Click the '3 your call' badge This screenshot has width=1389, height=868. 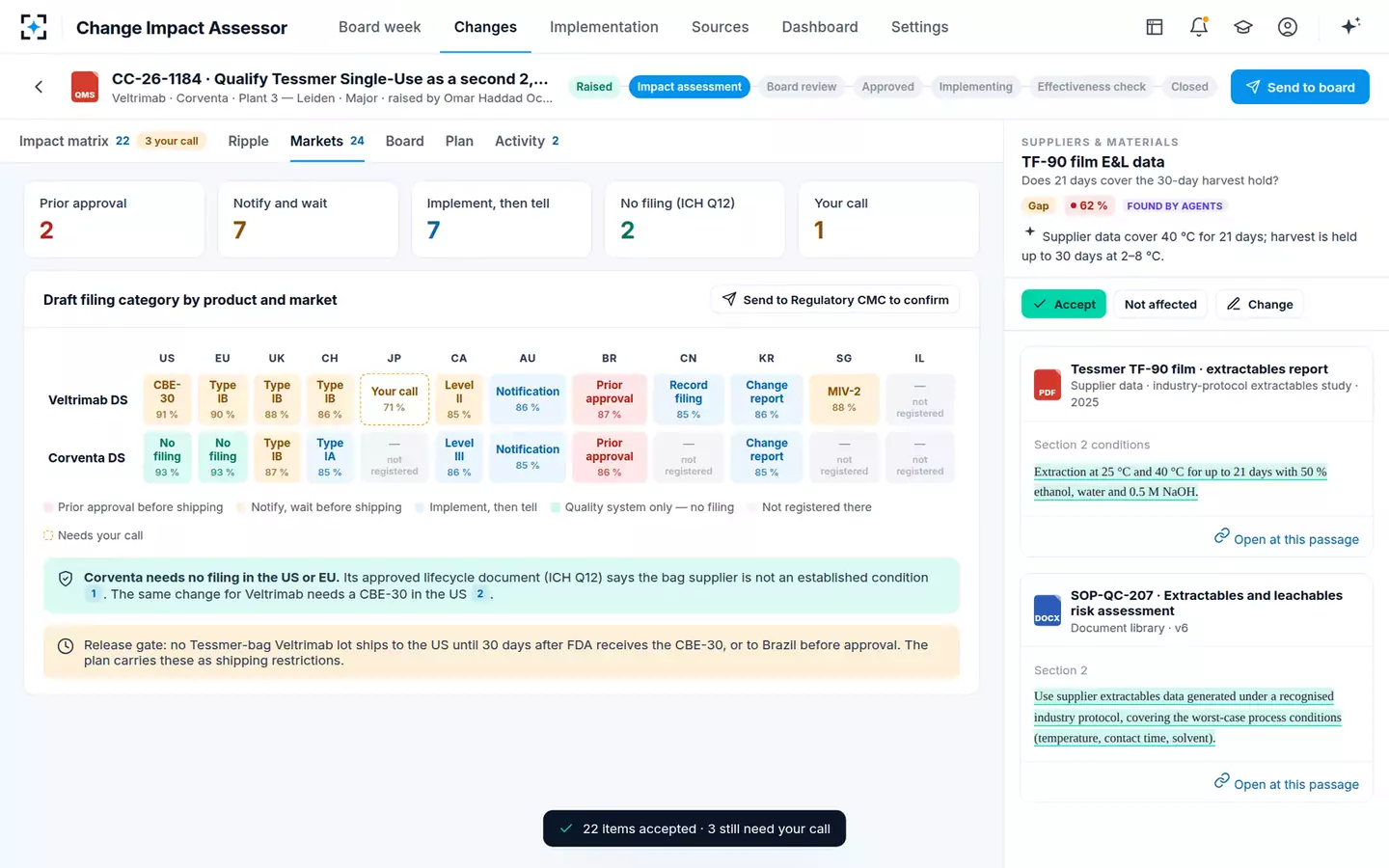pos(172,141)
